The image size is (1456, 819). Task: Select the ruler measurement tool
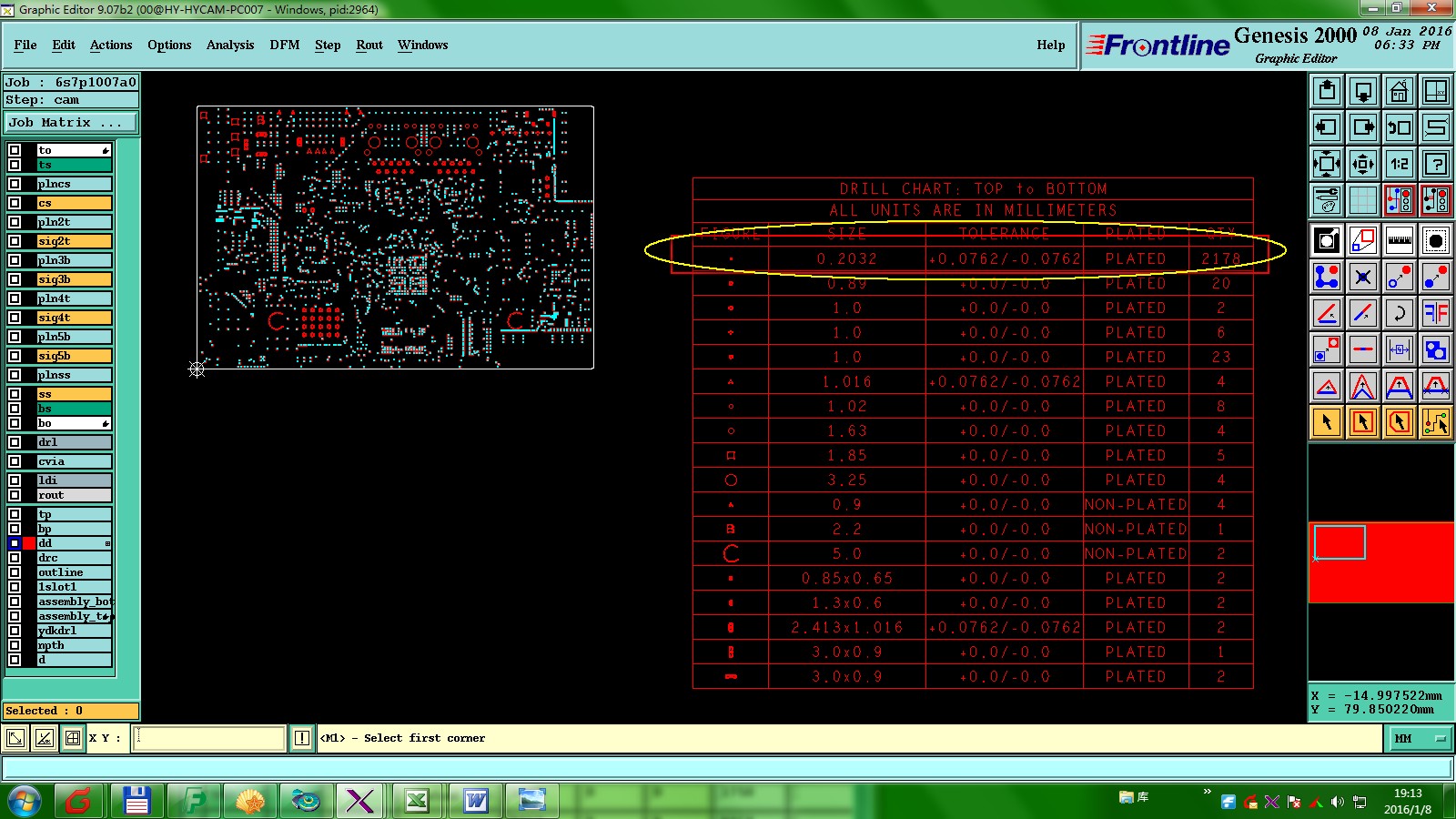click(1400, 240)
